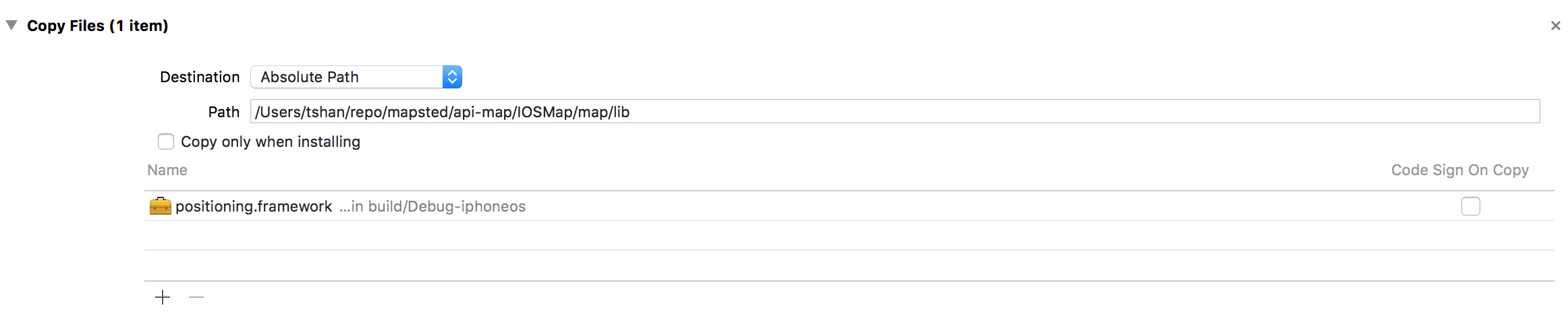
Task: Enable Copy only when installing checkbox
Action: click(166, 142)
